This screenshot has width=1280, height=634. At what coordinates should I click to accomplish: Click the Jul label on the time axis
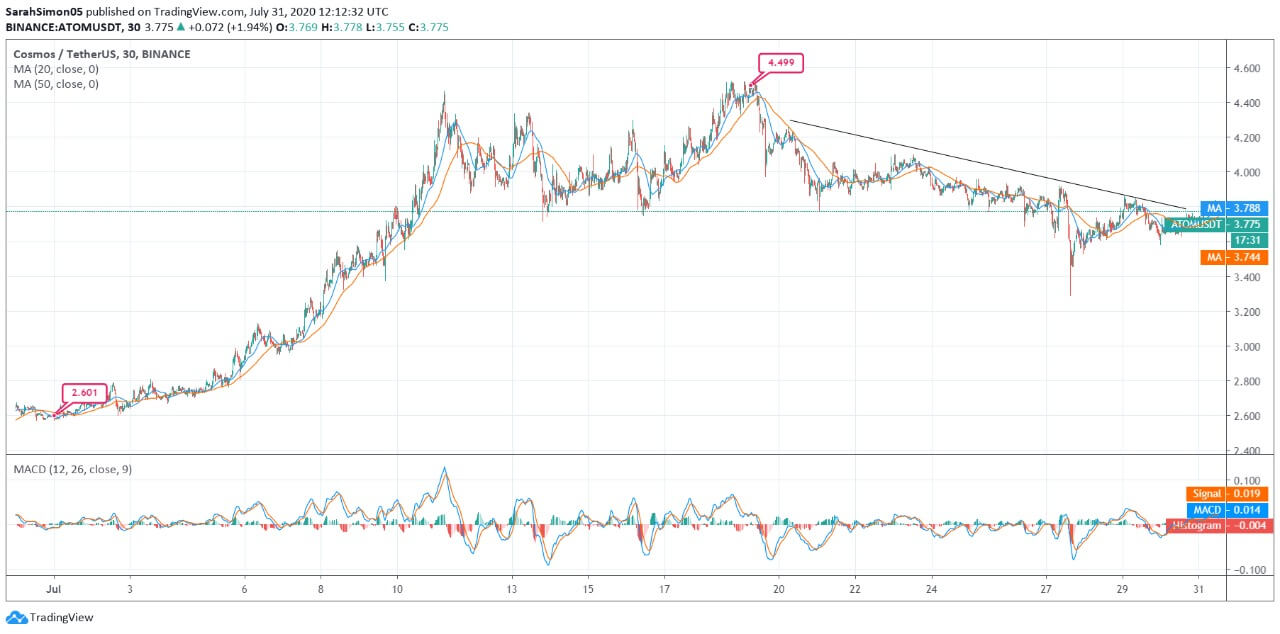(x=54, y=591)
